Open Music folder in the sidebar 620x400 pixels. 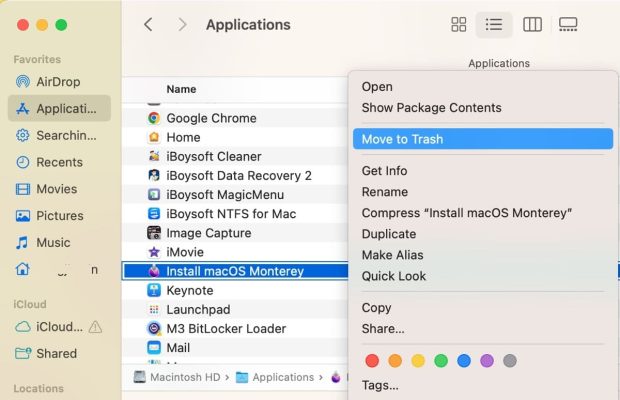(59, 243)
